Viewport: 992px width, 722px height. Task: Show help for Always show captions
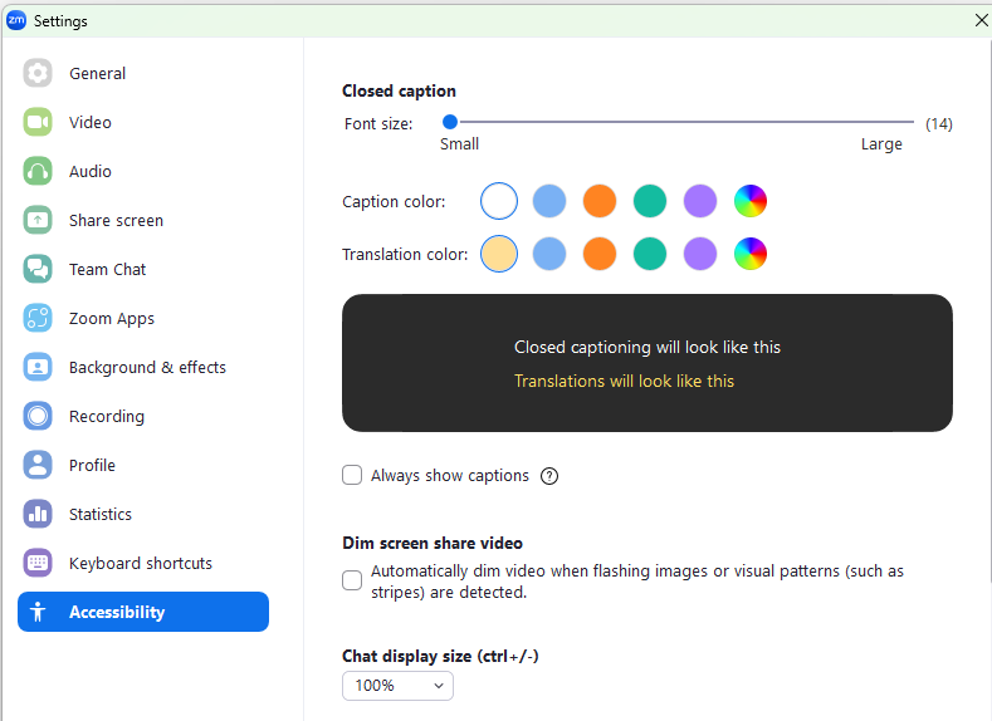tap(549, 476)
